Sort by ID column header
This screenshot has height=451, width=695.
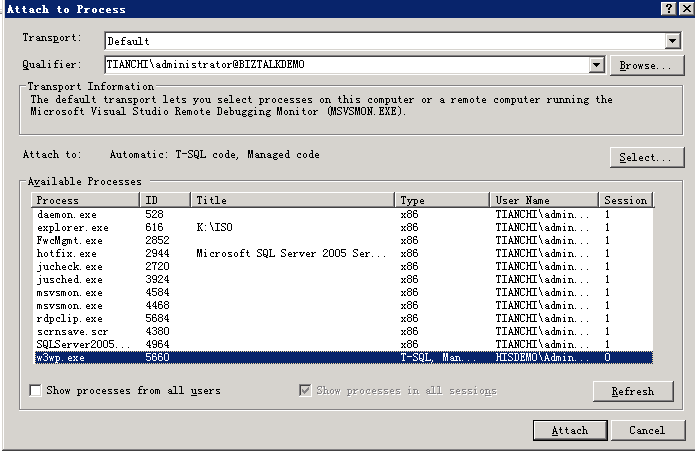point(165,200)
